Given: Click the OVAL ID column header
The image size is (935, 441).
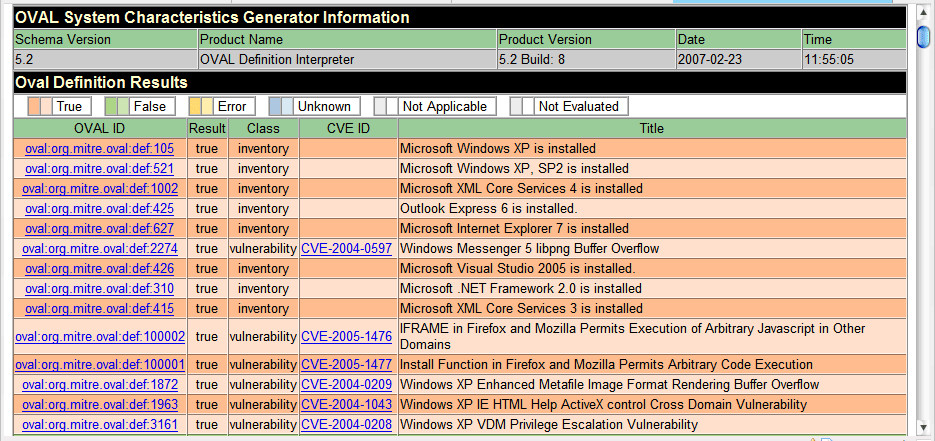Looking at the screenshot, I should (x=100, y=128).
